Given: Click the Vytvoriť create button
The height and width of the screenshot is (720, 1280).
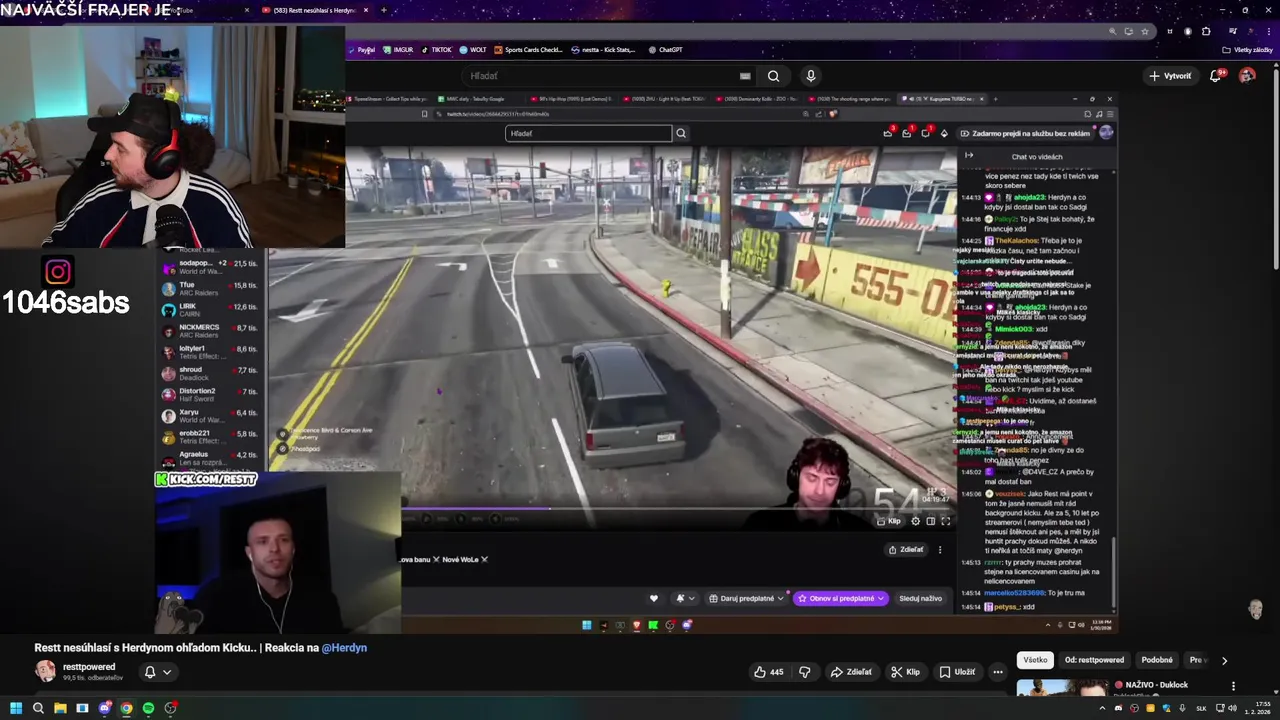Looking at the screenshot, I should coord(1171,76).
